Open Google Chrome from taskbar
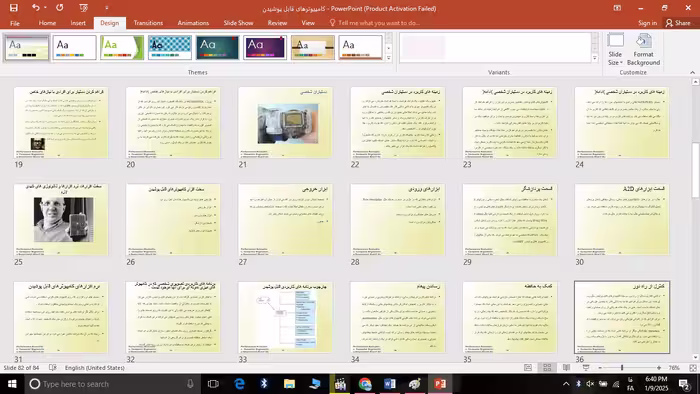The image size is (700, 394). (x=365, y=384)
